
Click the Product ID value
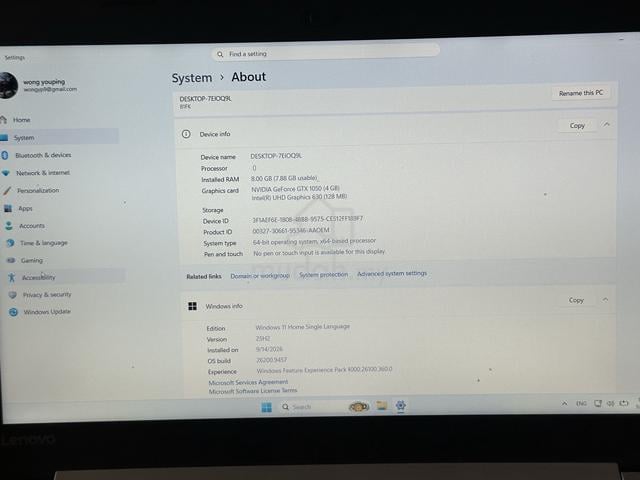pyautogui.click(x=291, y=231)
